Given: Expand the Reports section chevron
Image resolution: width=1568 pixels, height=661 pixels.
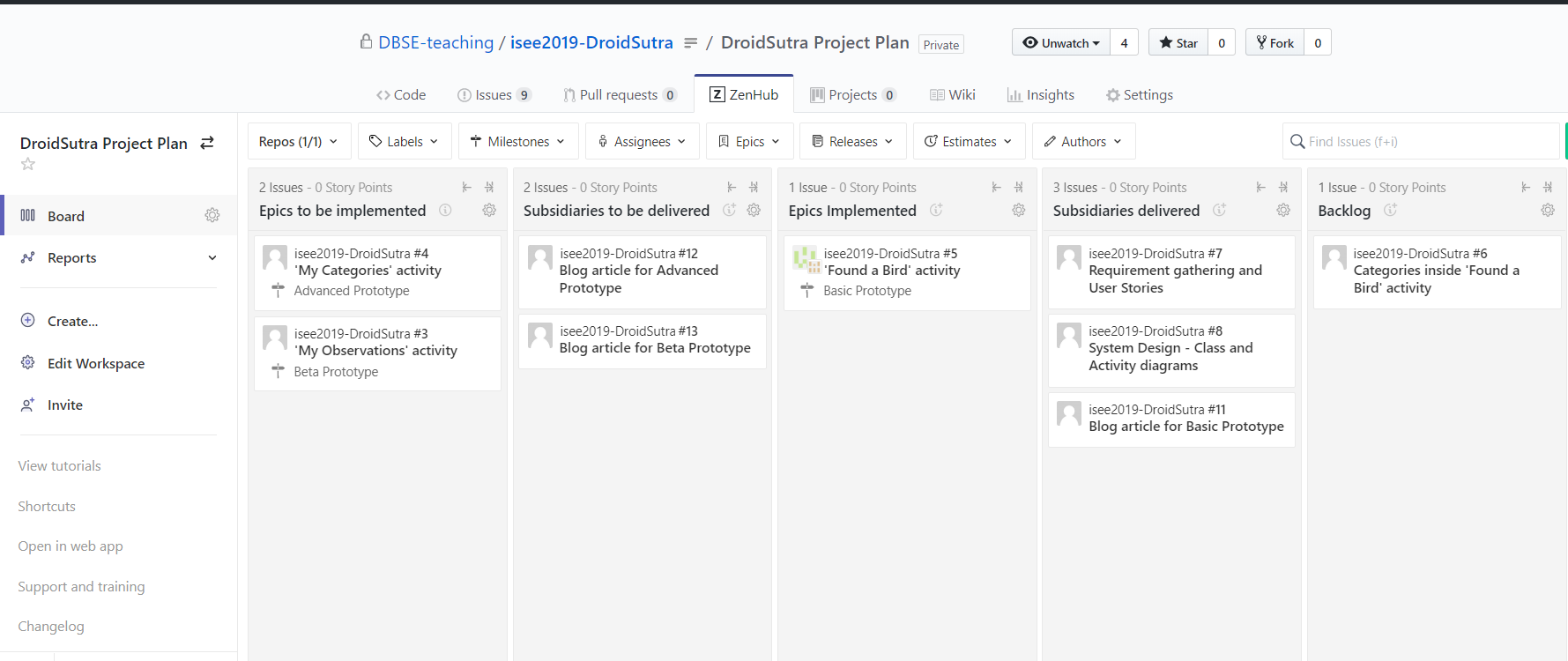Looking at the screenshot, I should pyautogui.click(x=212, y=257).
